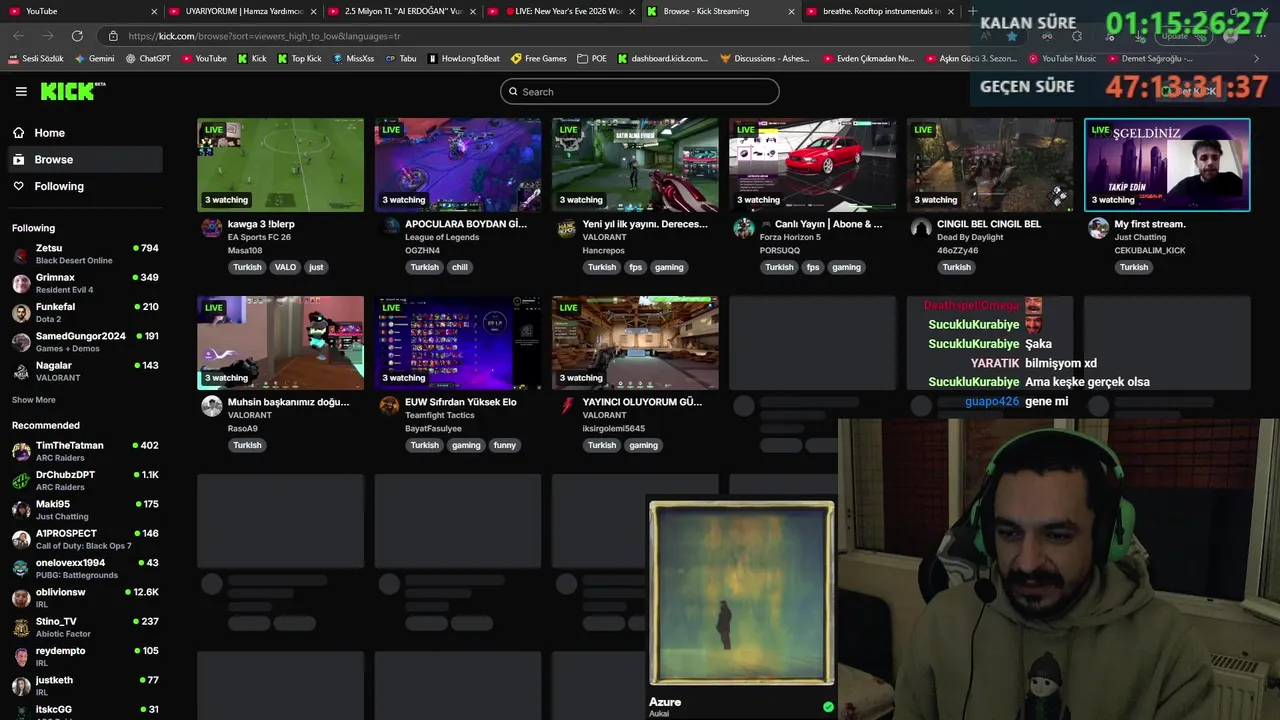Viewport: 1280px width, 720px height.
Task: Open the Top Kick bookmark
Action: (299, 59)
